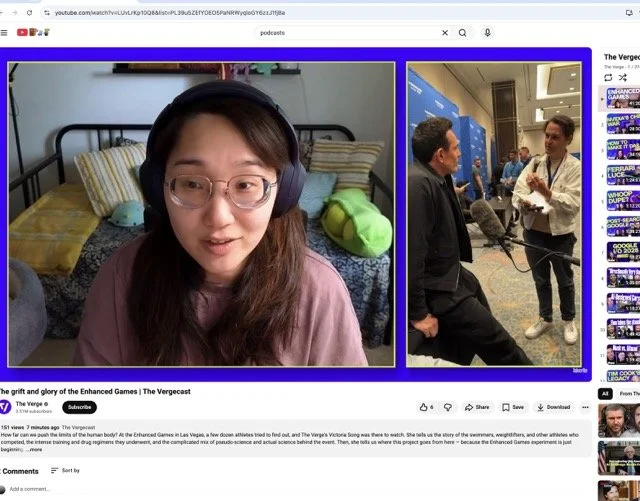
Task: Open recommended video showing an American flag
Action: click(619, 458)
